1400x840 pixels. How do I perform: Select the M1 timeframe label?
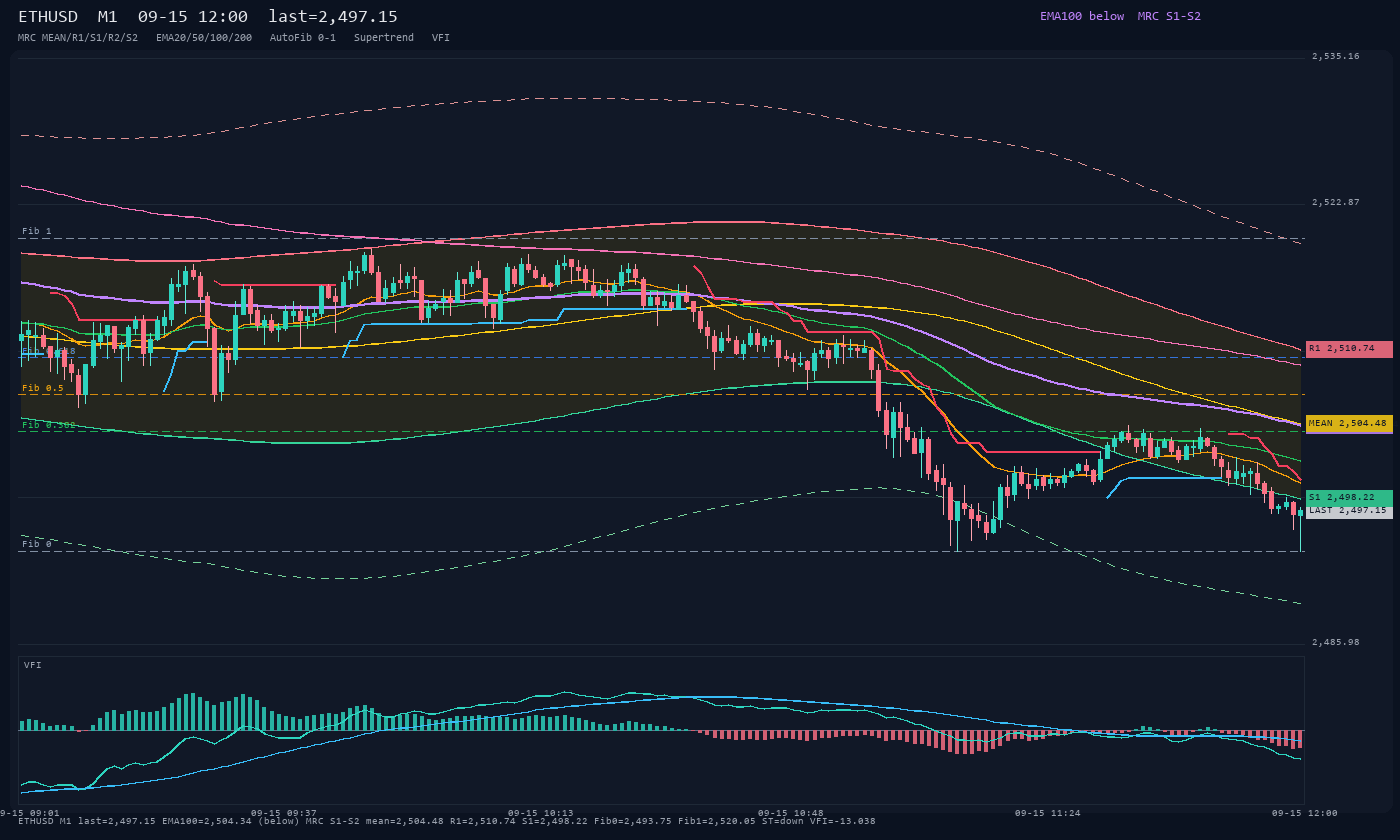coord(108,17)
